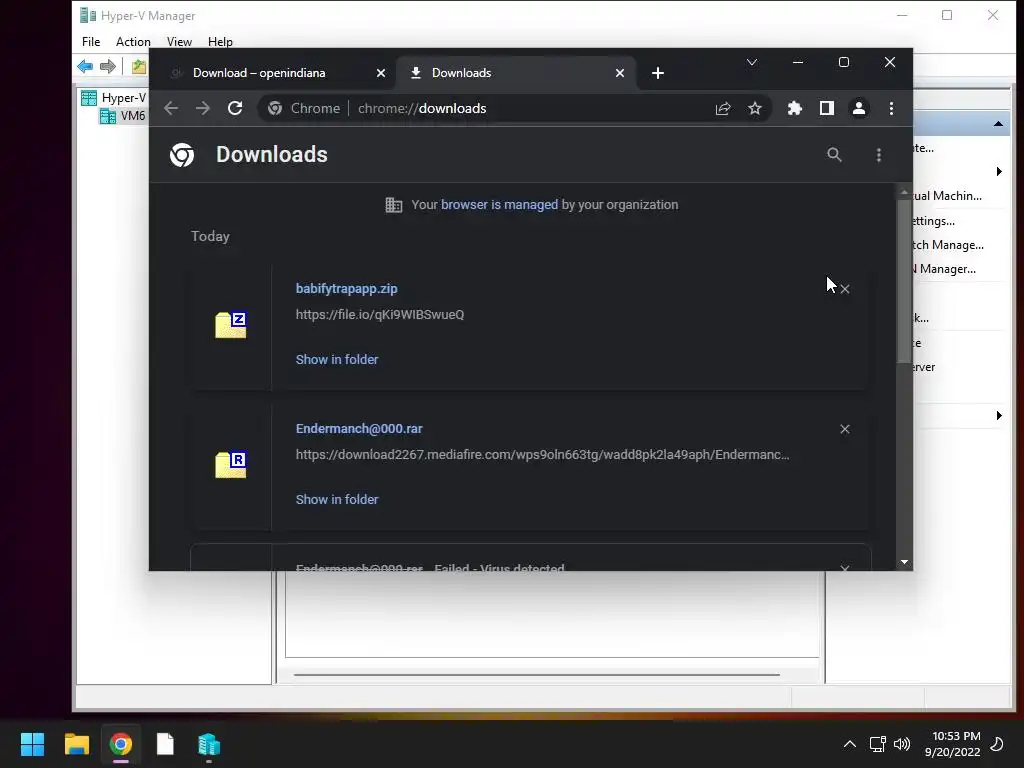The height and width of the screenshot is (768, 1024).
Task: Click Hyper-V Manager forward arrow toolbar icon
Action: point(108,66)
